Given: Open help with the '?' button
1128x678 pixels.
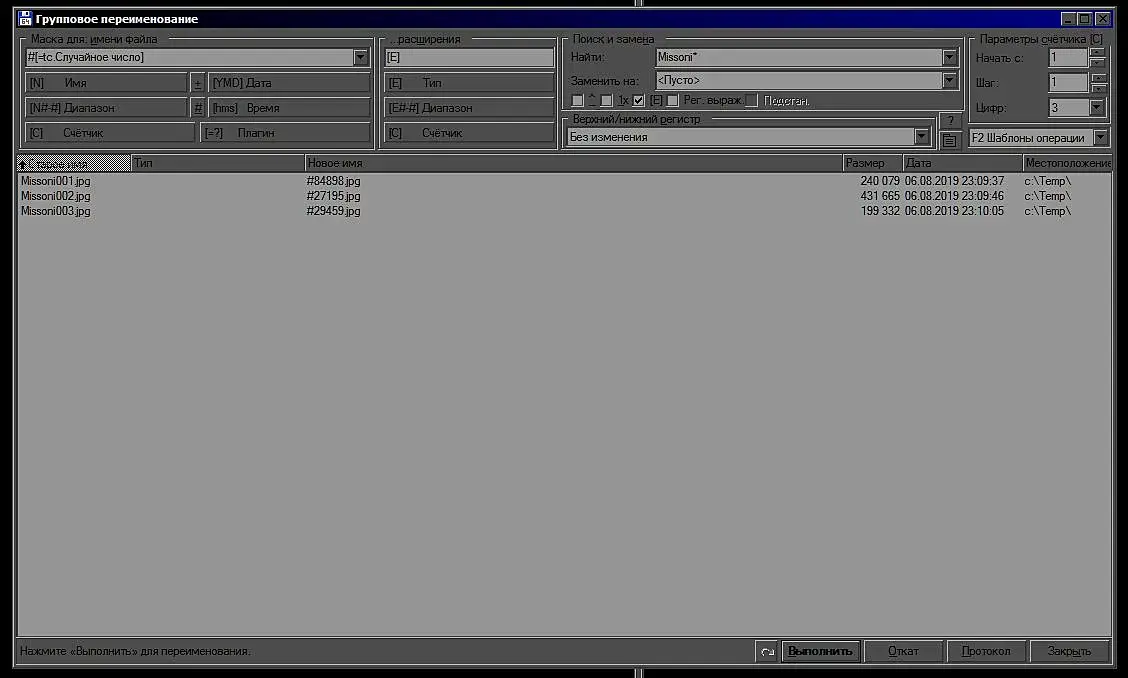Looking at the screenshot, I should (x=950, y=121).
